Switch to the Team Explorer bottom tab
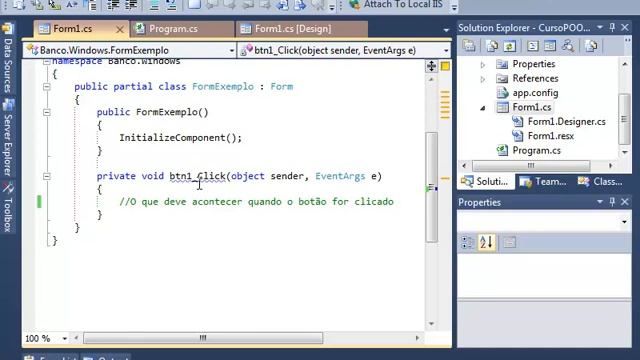The height and width of the screenshot is (360, 640). pos(543,182)
